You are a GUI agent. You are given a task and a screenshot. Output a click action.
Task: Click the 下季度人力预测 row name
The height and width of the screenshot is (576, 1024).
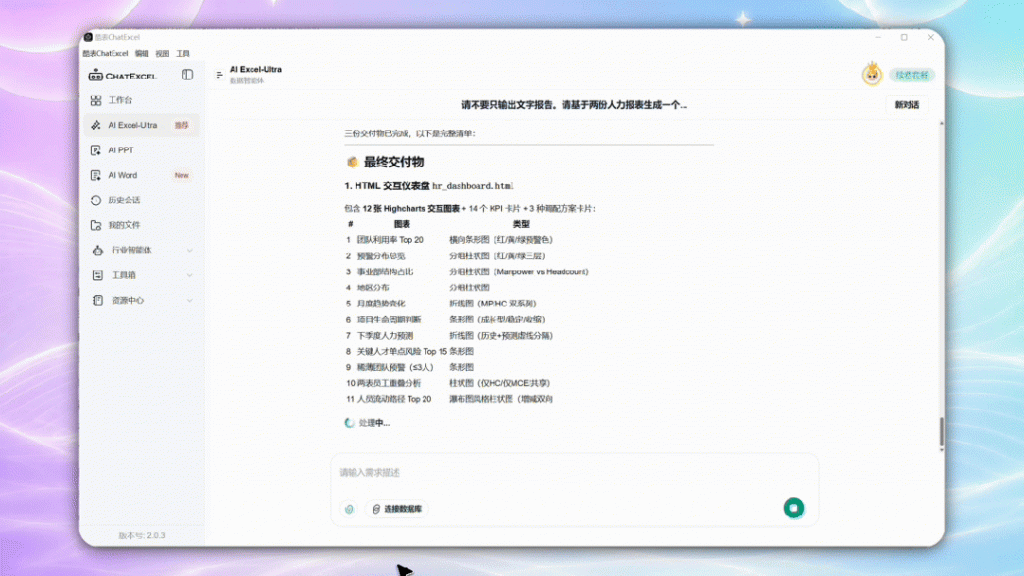coord(385,336)
